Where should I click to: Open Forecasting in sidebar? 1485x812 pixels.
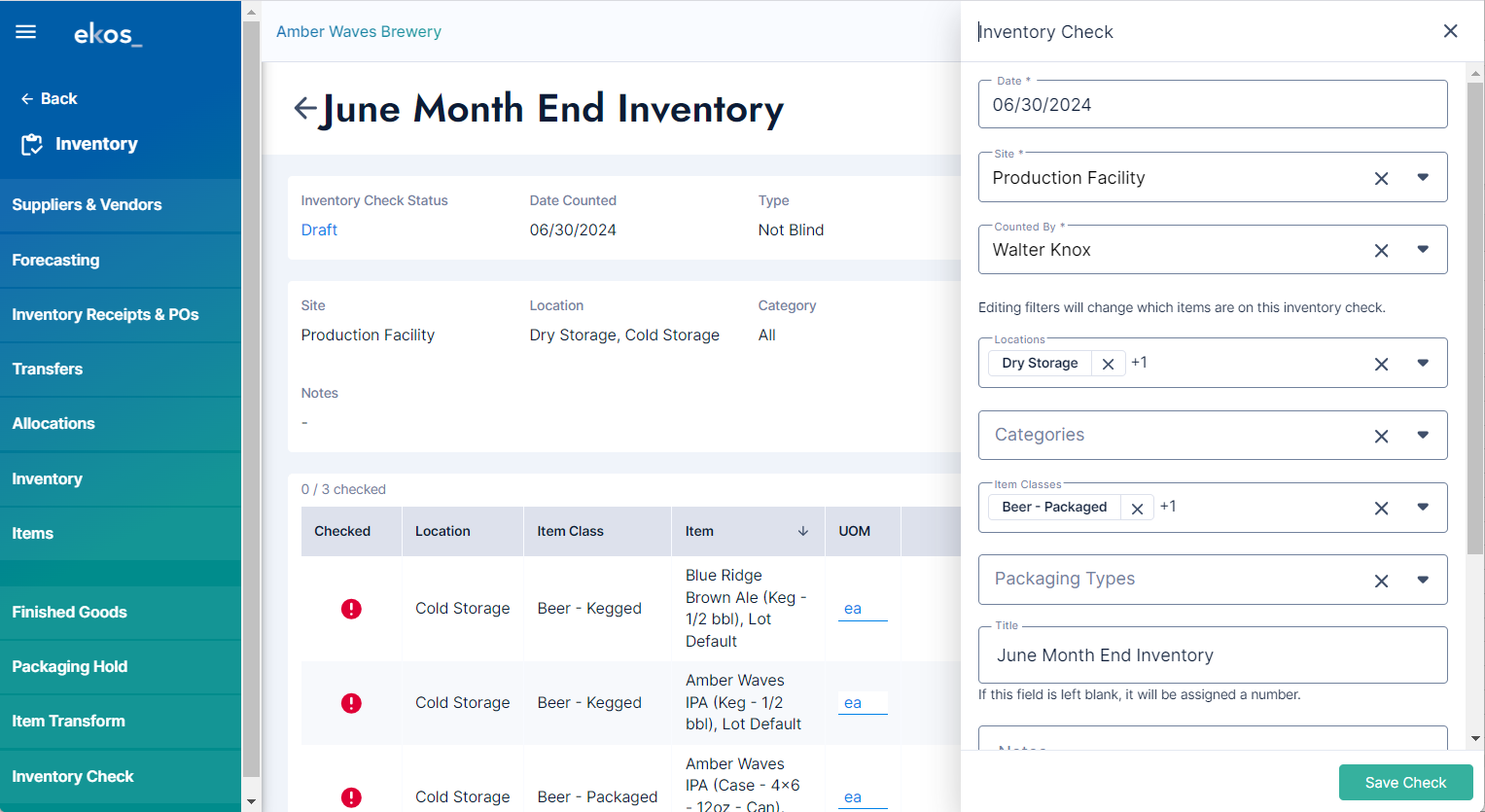[x=121, y=260]
